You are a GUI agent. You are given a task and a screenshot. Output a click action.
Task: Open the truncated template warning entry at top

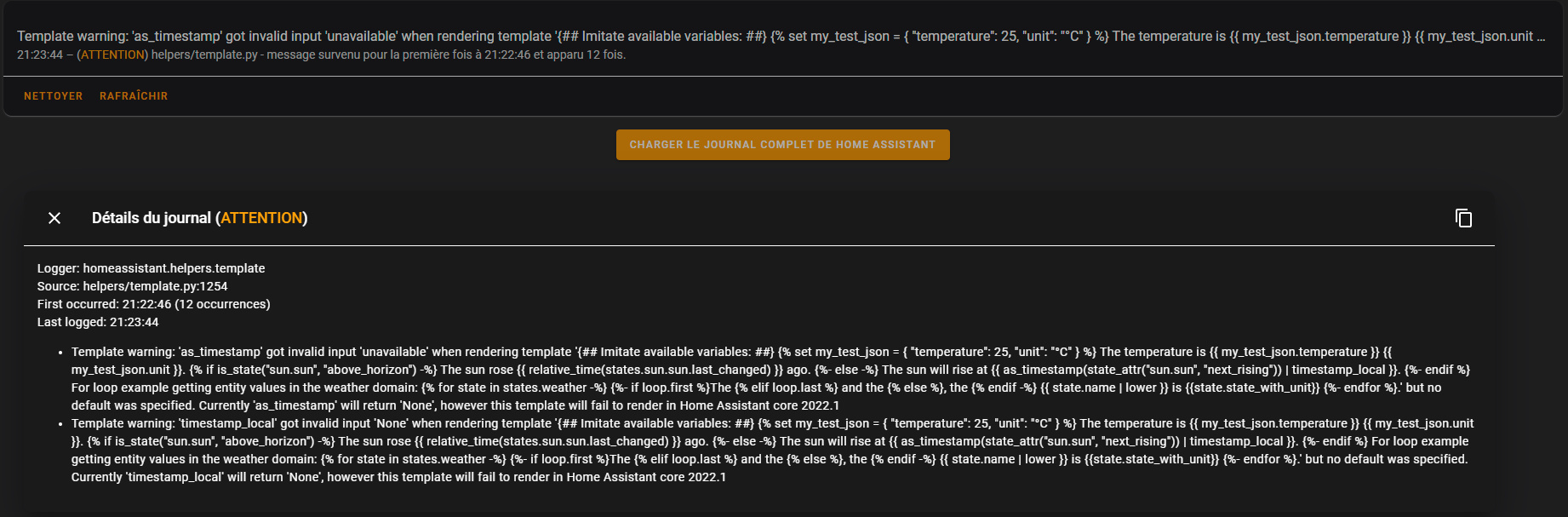coord(766,37)
